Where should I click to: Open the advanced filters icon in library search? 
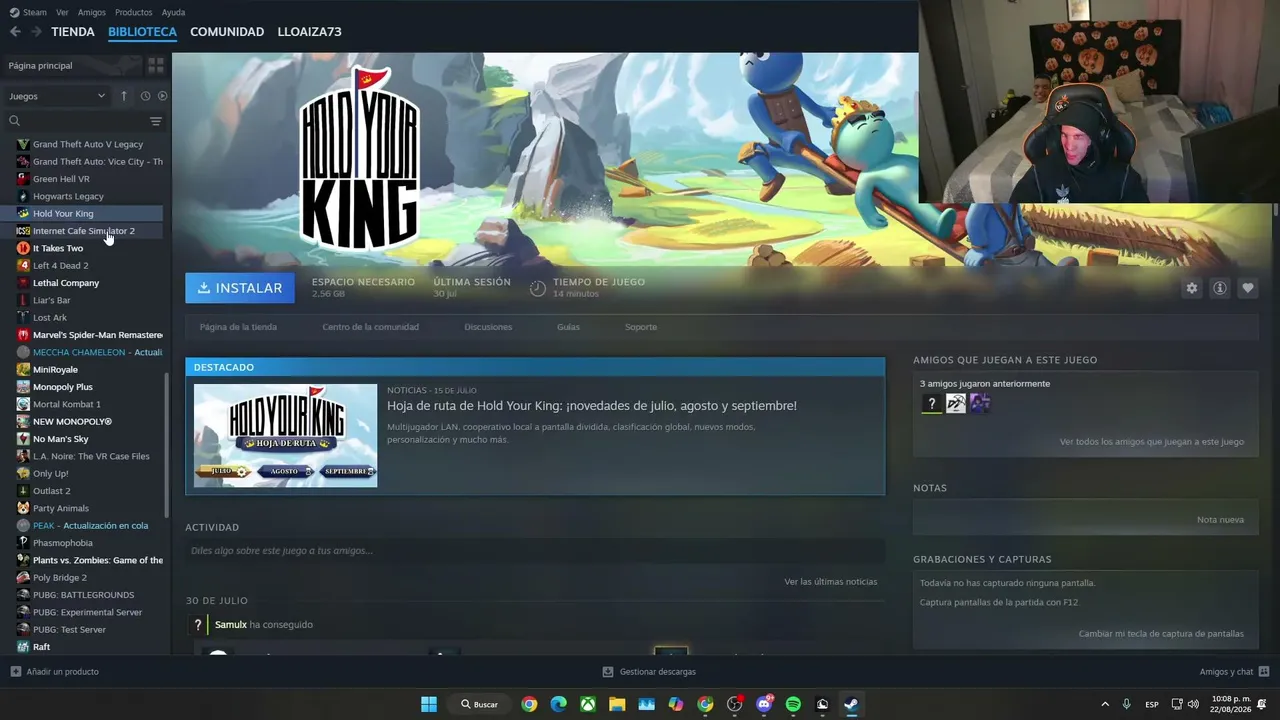point(156,121)
